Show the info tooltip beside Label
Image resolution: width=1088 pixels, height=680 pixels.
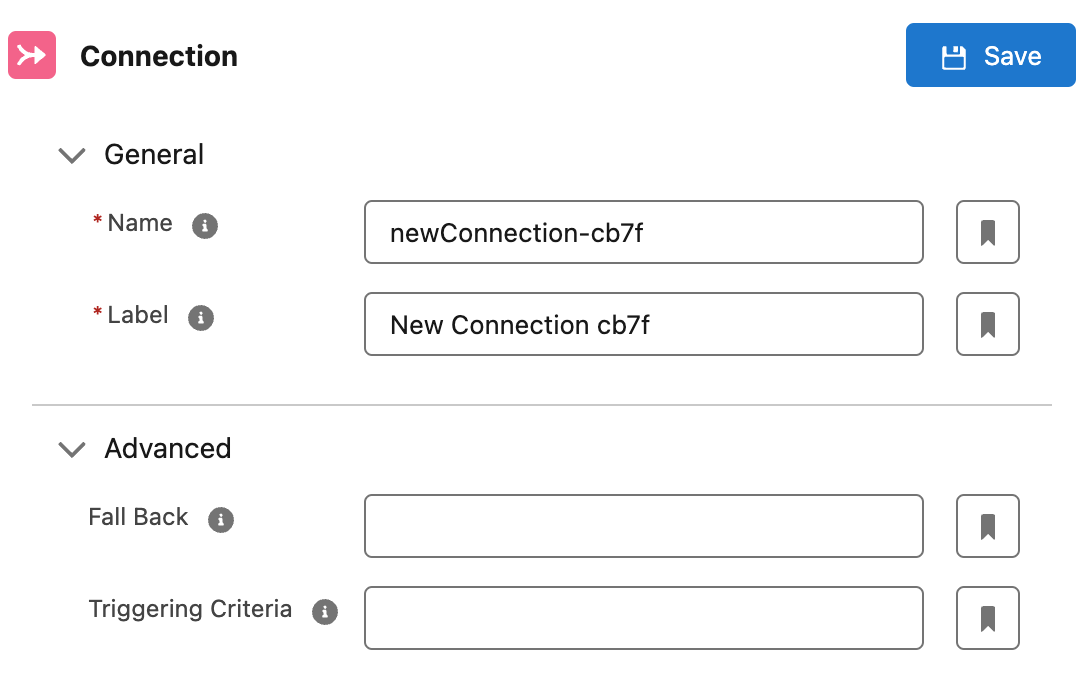tap(201, 318)
